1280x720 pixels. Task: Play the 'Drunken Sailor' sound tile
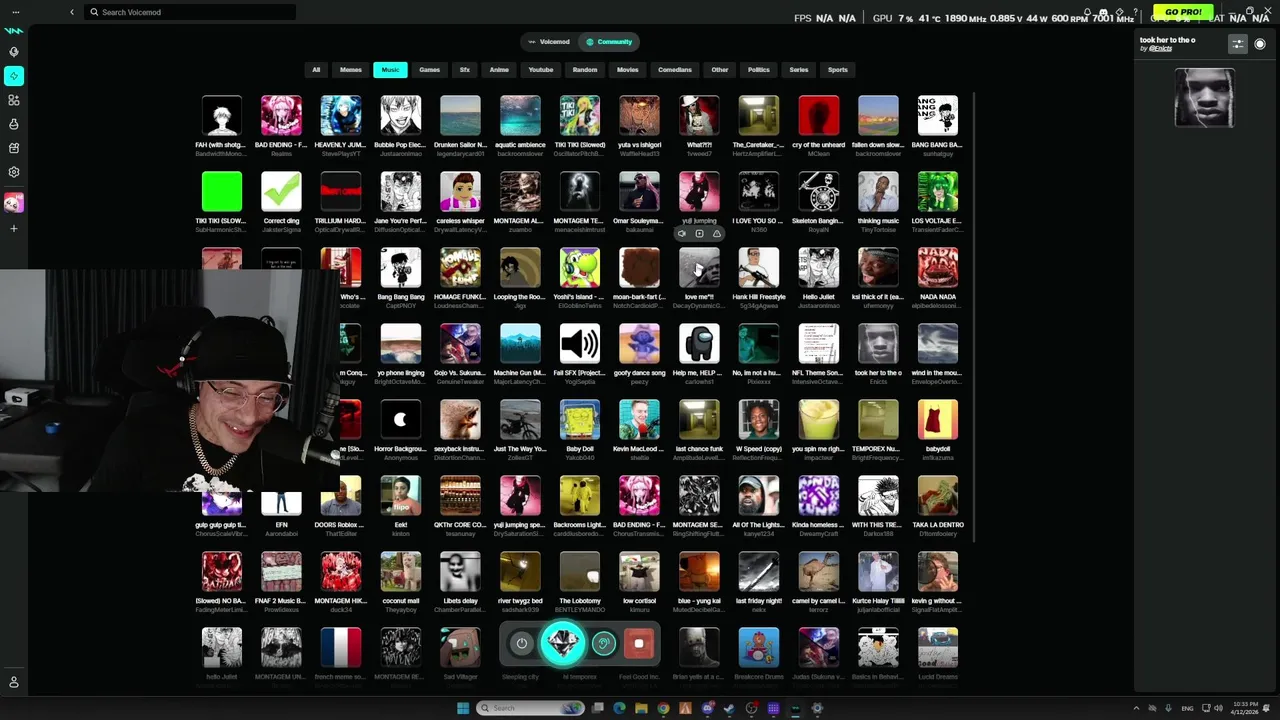tap(460, 116)
